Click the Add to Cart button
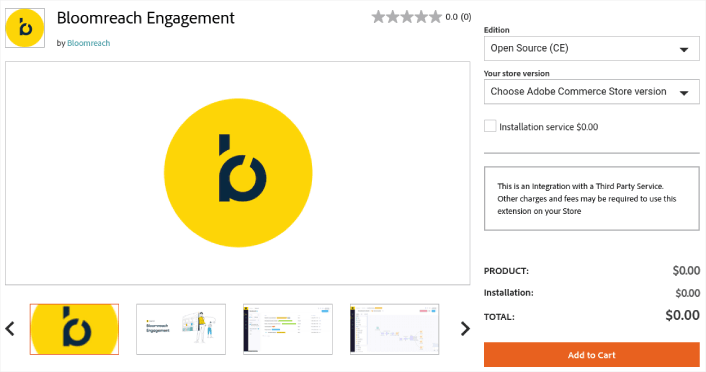 coord(592,355)
